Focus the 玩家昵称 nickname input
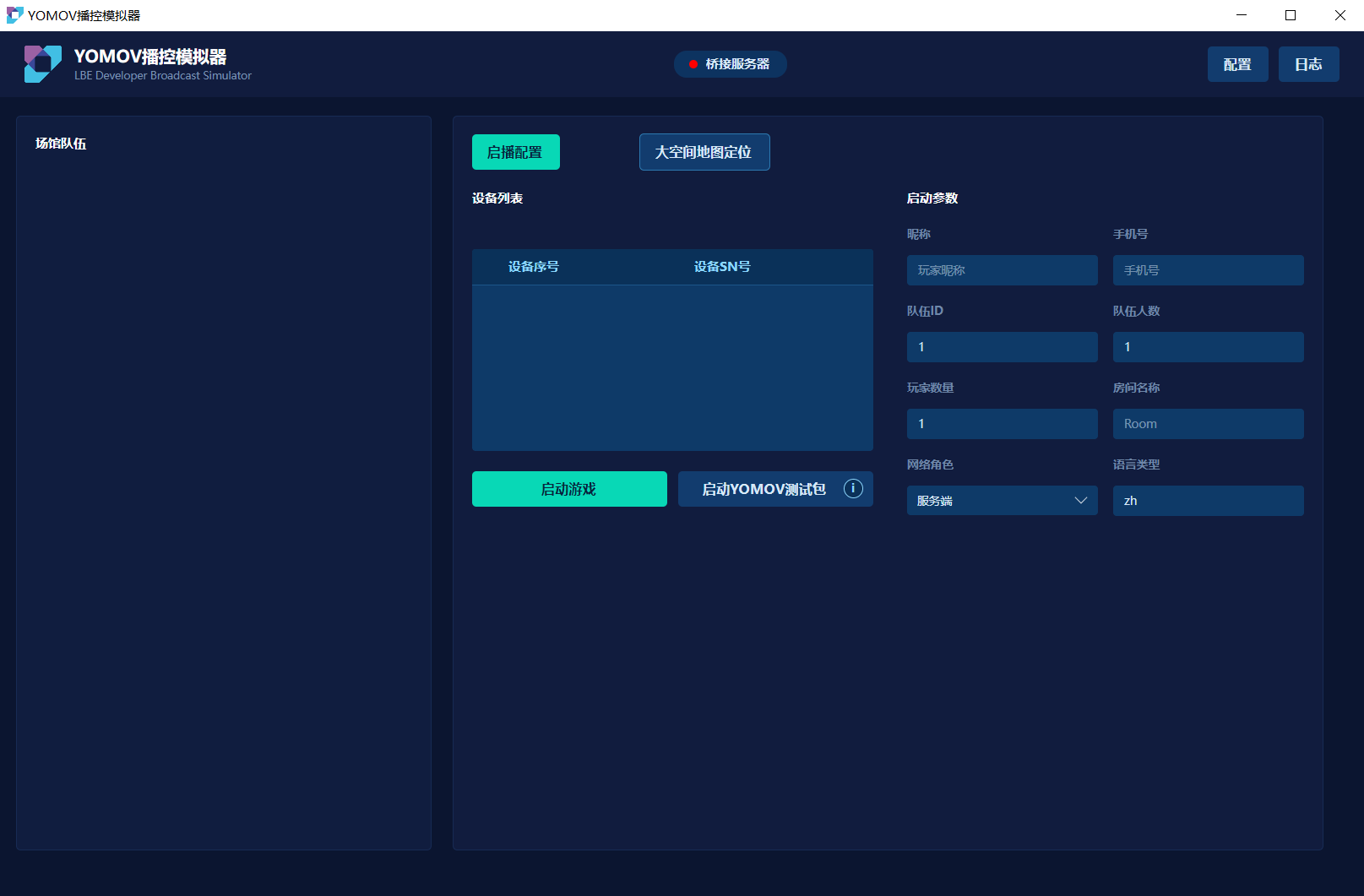The image size is (1364, 896). coord(1002,270)
